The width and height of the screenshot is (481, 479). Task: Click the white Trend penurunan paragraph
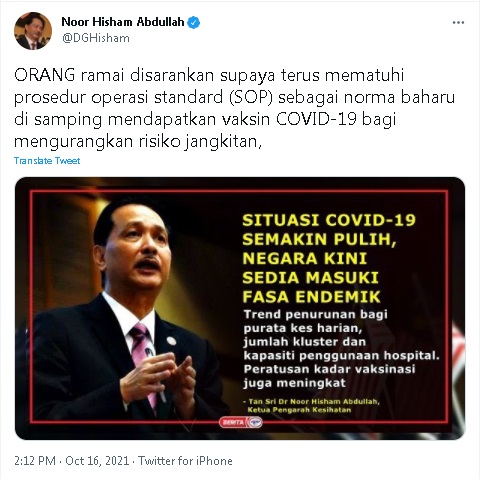coord(341,349)
